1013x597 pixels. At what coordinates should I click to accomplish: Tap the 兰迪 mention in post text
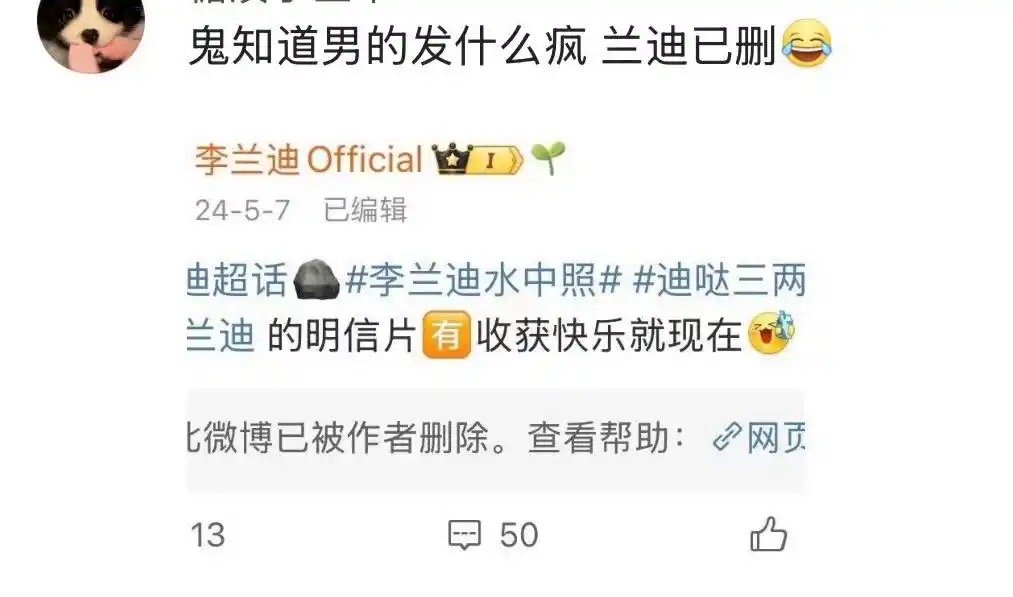point(220,336)
